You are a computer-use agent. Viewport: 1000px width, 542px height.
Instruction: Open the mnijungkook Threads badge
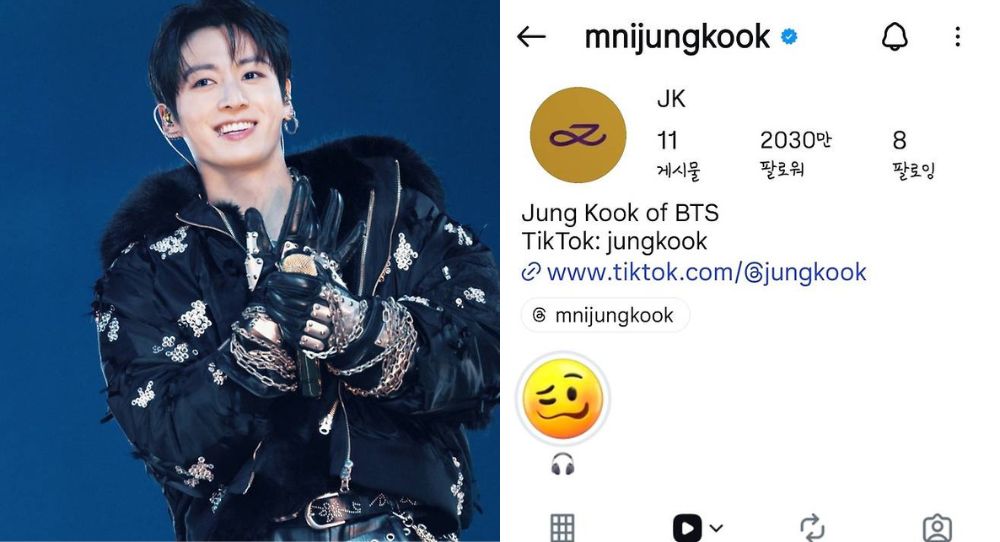click(605, 315)
